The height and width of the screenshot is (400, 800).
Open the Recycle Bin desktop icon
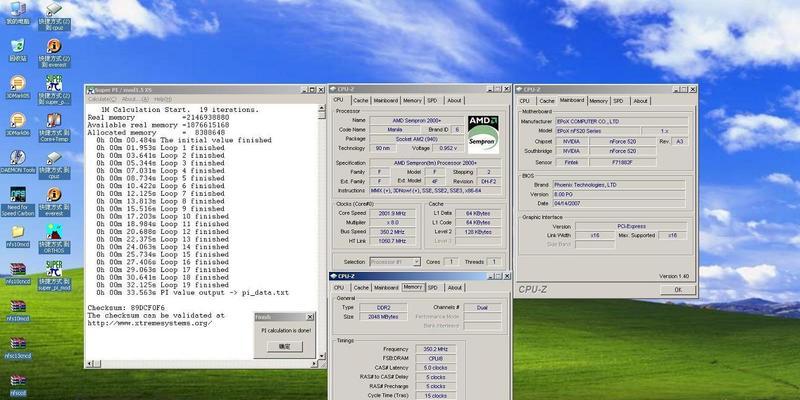[x=18, y=50]
